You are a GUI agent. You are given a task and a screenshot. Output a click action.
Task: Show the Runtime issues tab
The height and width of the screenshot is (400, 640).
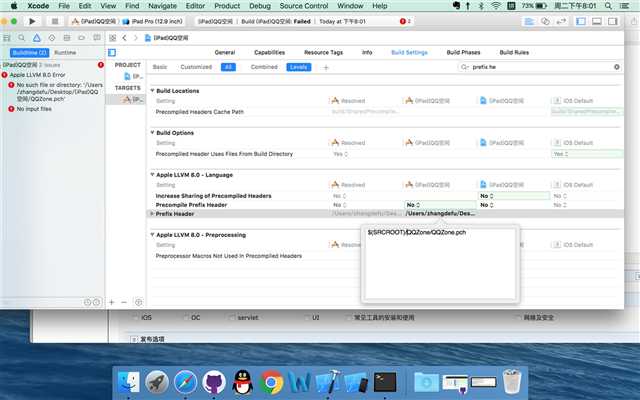click(x=65, y=53)
